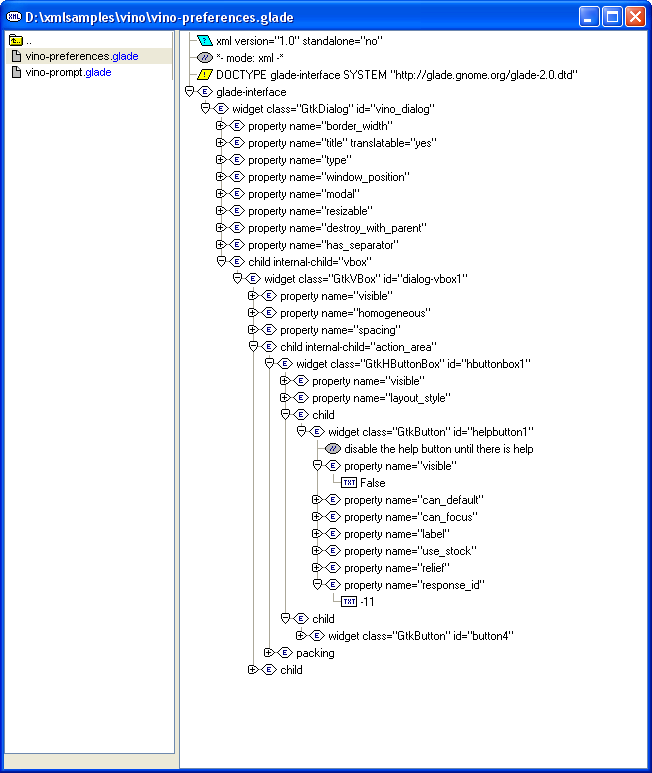The width and height of the screenshot is (652, 773).
Task: Click the glade-interface element icon
Action: [205, 92]
